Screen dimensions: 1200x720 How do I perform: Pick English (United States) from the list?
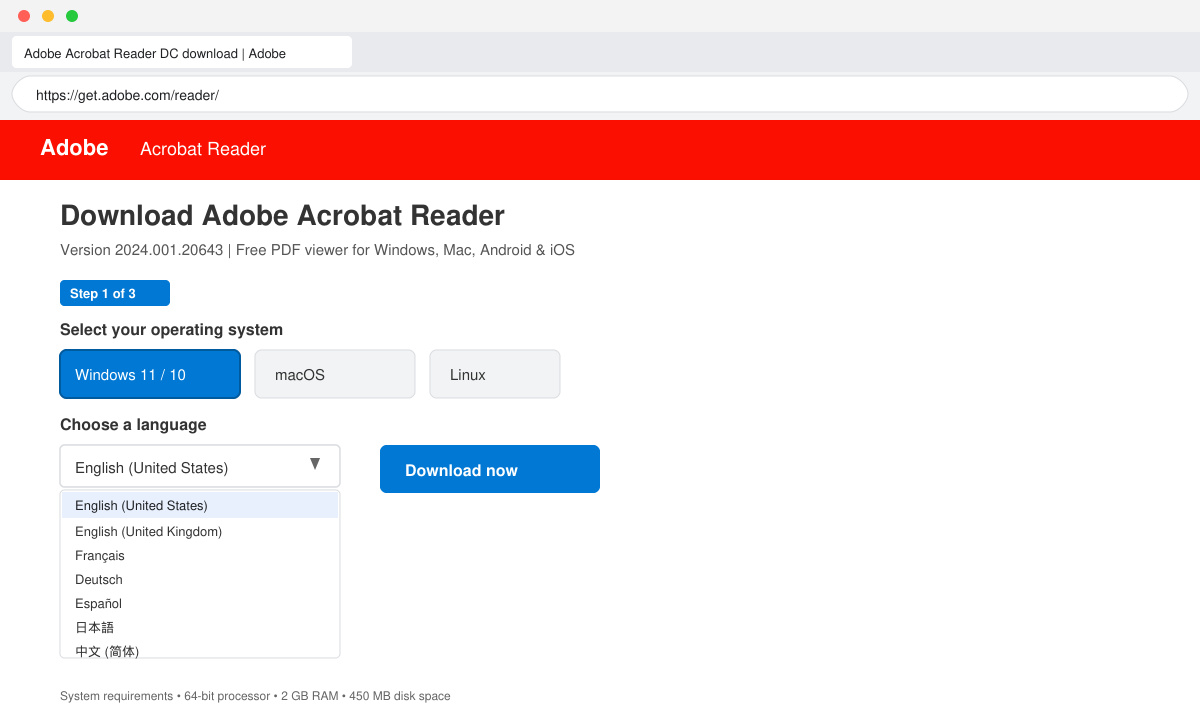(x=200, y=505)
